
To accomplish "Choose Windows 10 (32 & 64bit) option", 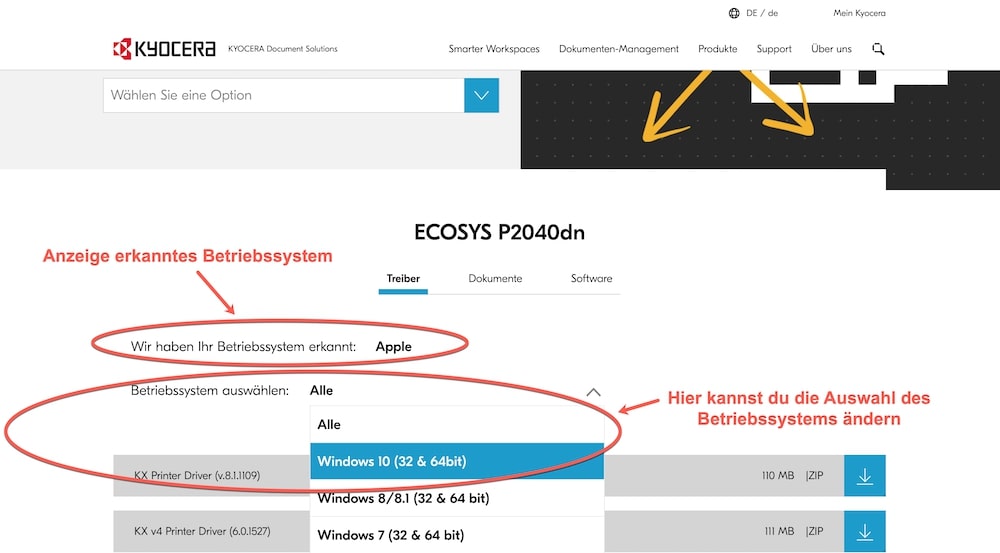I will tap(457, 461).
